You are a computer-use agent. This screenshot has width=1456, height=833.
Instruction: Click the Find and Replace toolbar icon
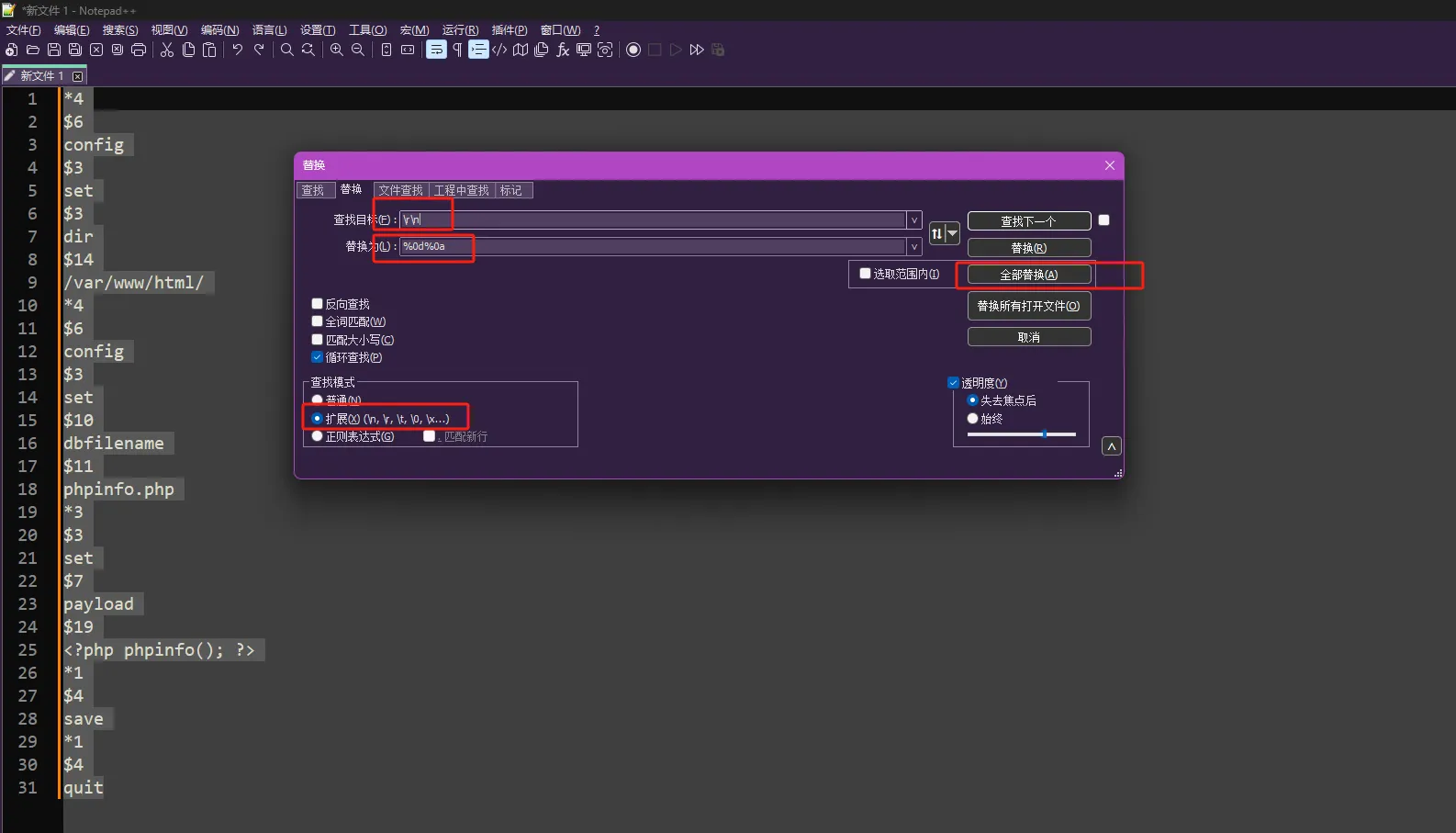pyautogui.click(x=308, y=50)
